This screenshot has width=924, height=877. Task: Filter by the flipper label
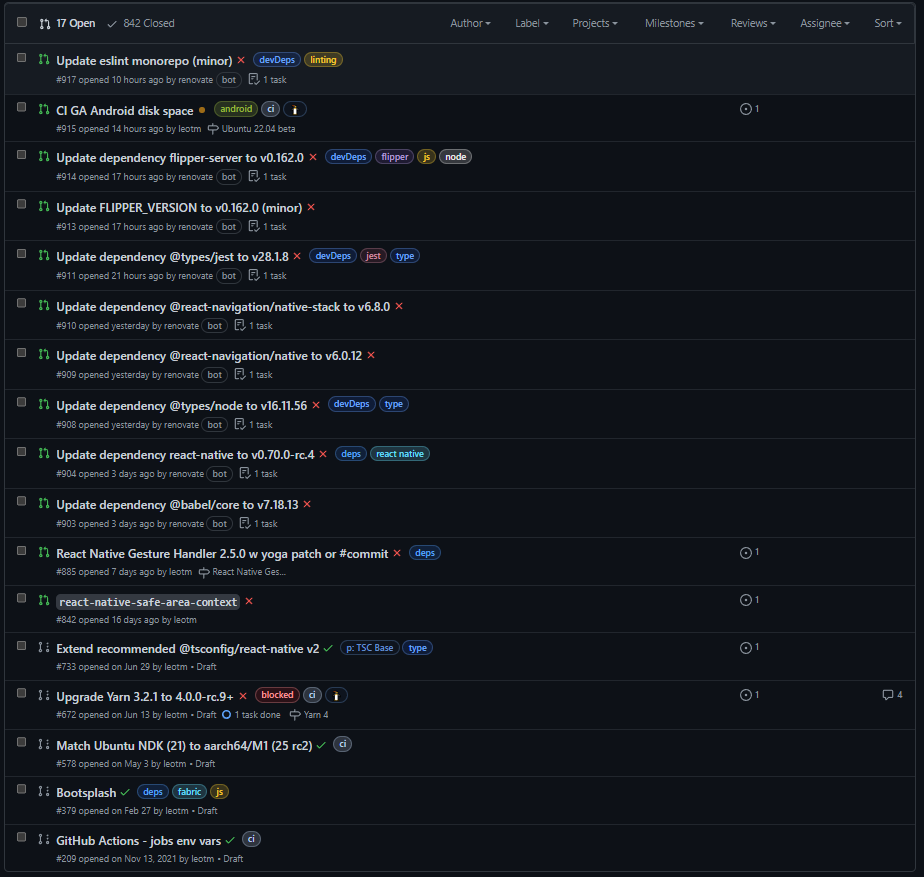click(x=394, y=157)
